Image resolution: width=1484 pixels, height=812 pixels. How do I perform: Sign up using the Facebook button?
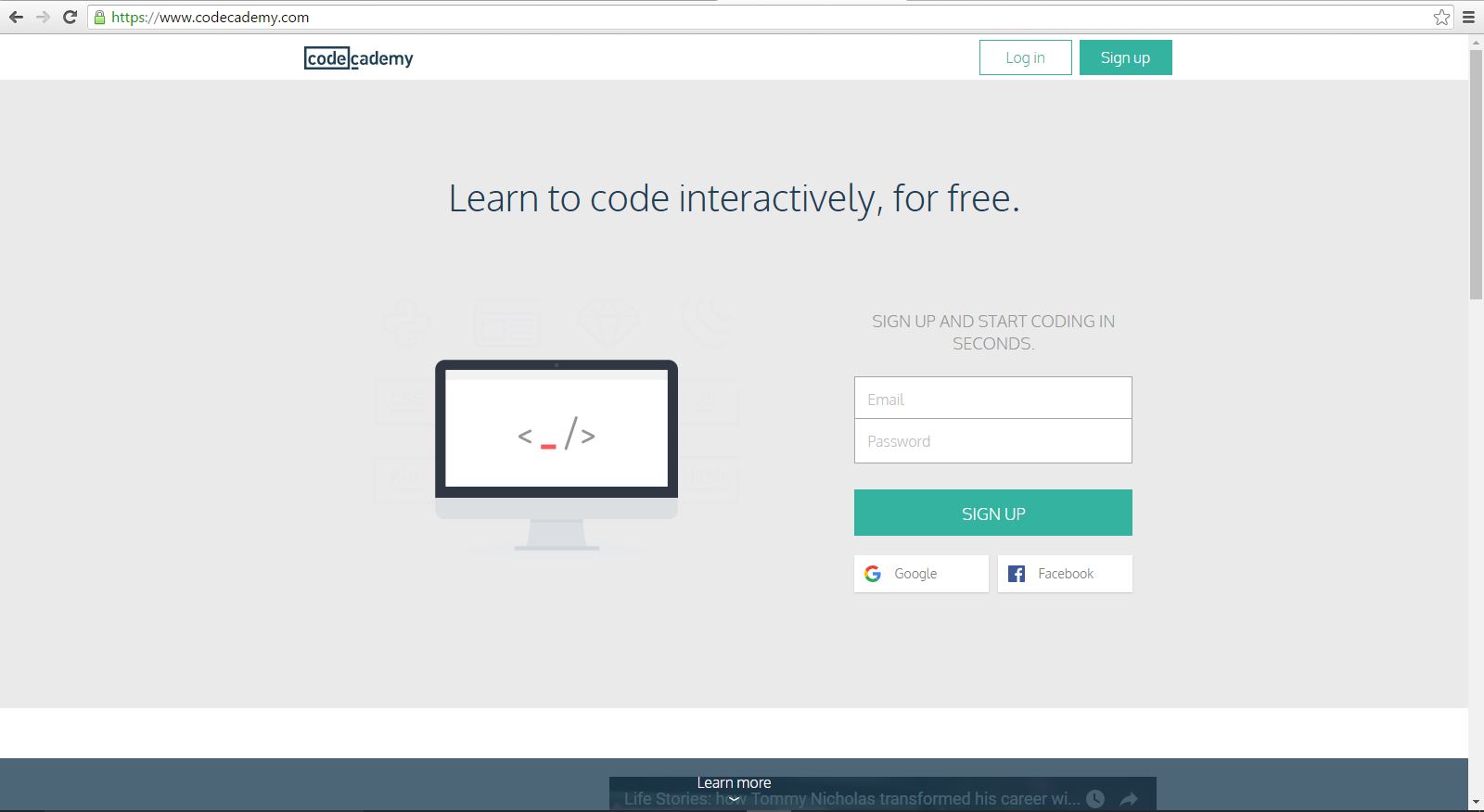(x=1065, y=574)
